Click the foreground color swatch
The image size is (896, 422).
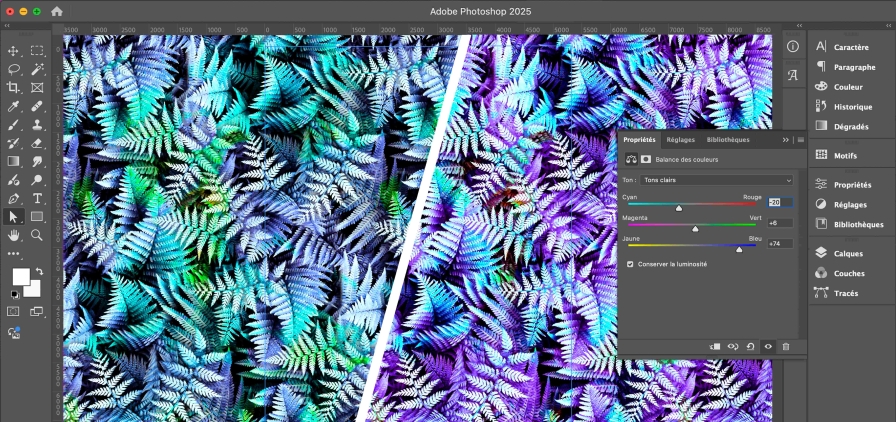(x=21, y=277)
